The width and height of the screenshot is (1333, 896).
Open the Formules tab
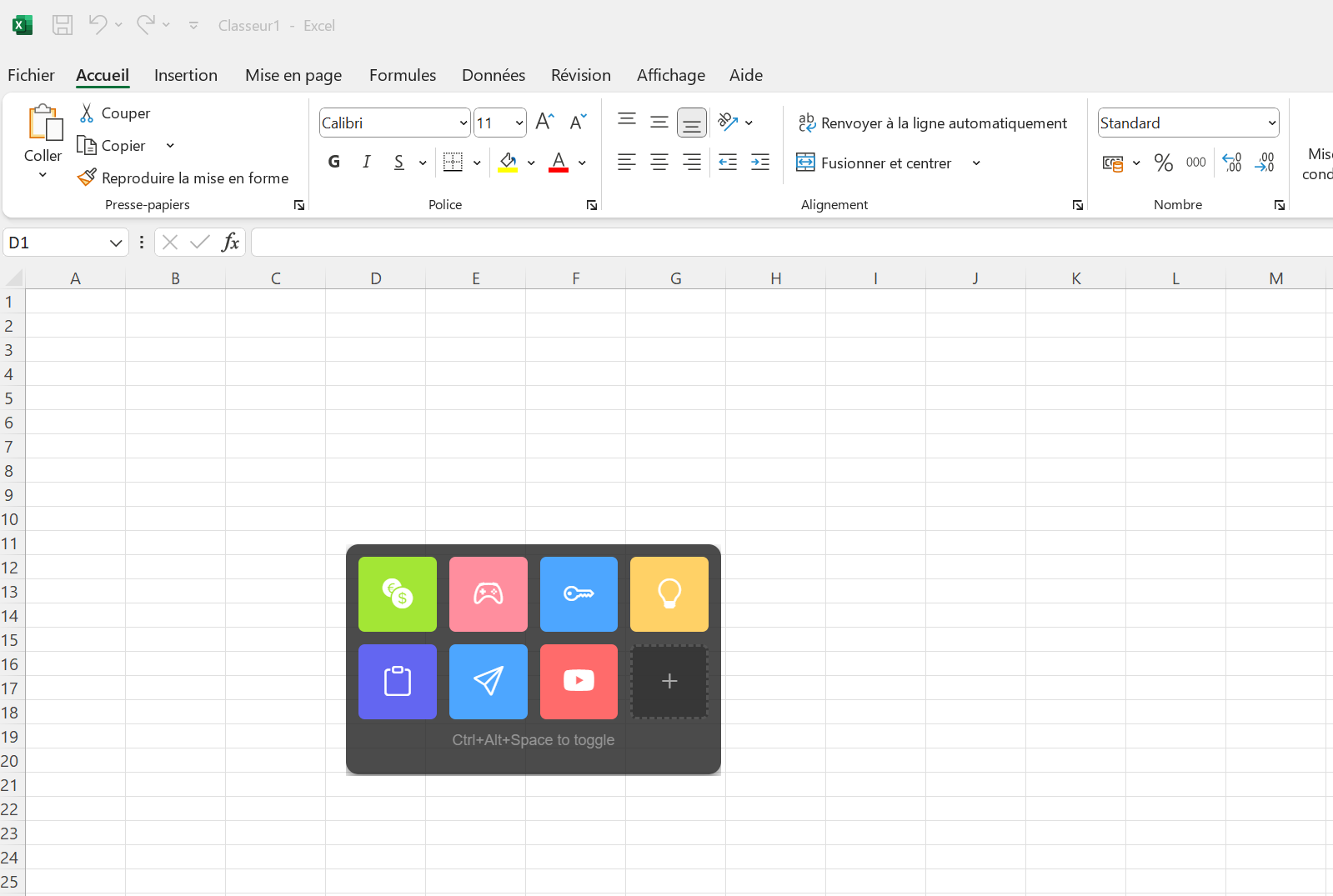(x=402, y=75)
